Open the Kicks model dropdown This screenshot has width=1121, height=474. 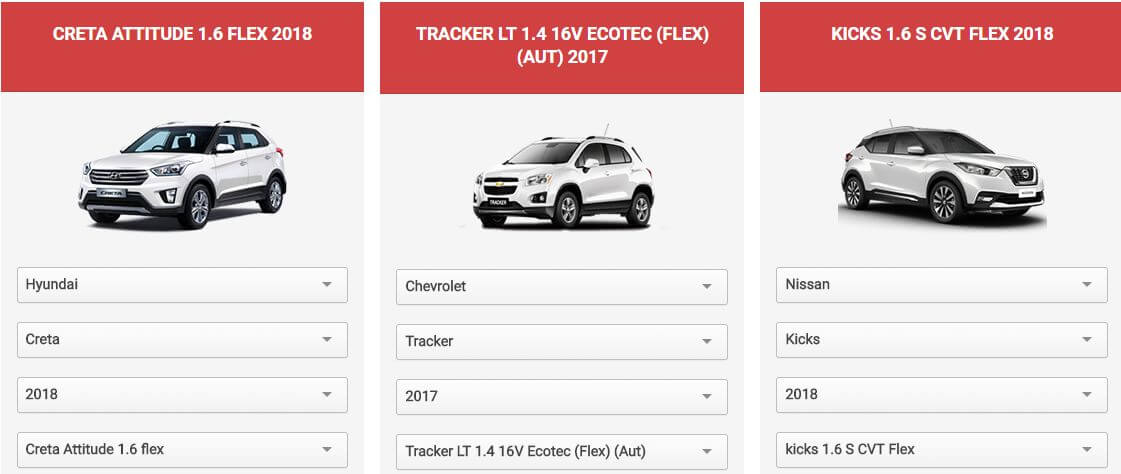[x=942, y=340]
